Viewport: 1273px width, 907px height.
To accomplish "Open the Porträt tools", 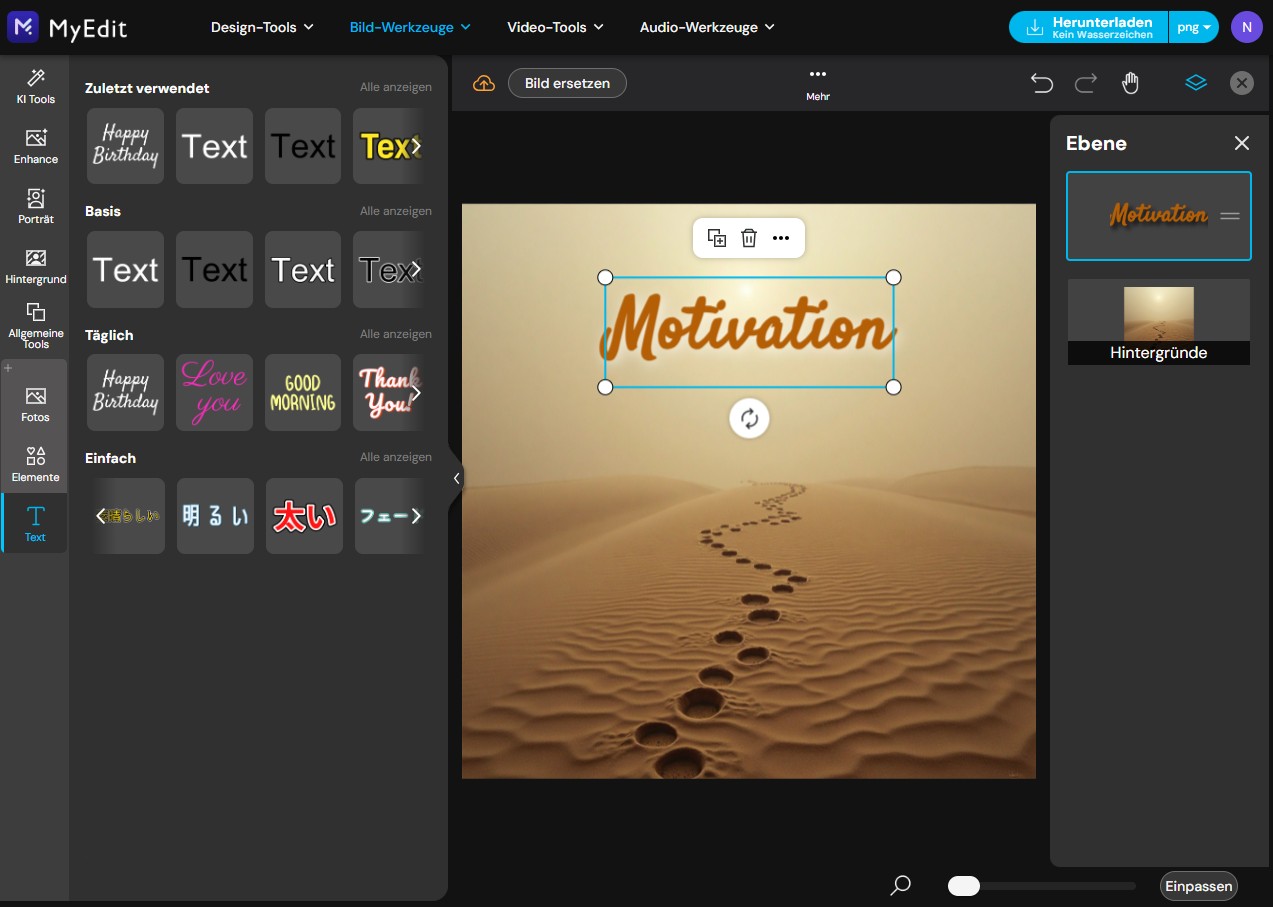I will [x=35, y=206].
